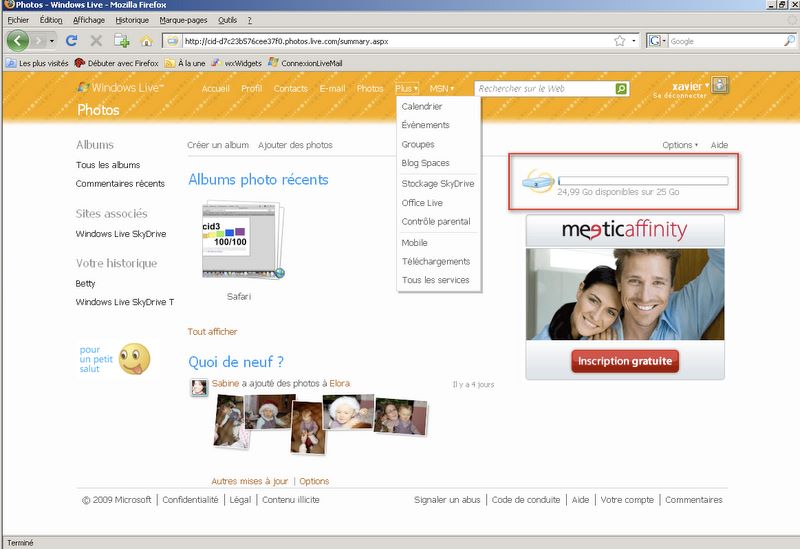Open the E-mail link
The height and width of the screenshot is (549, 800).
tap(333, 88)
